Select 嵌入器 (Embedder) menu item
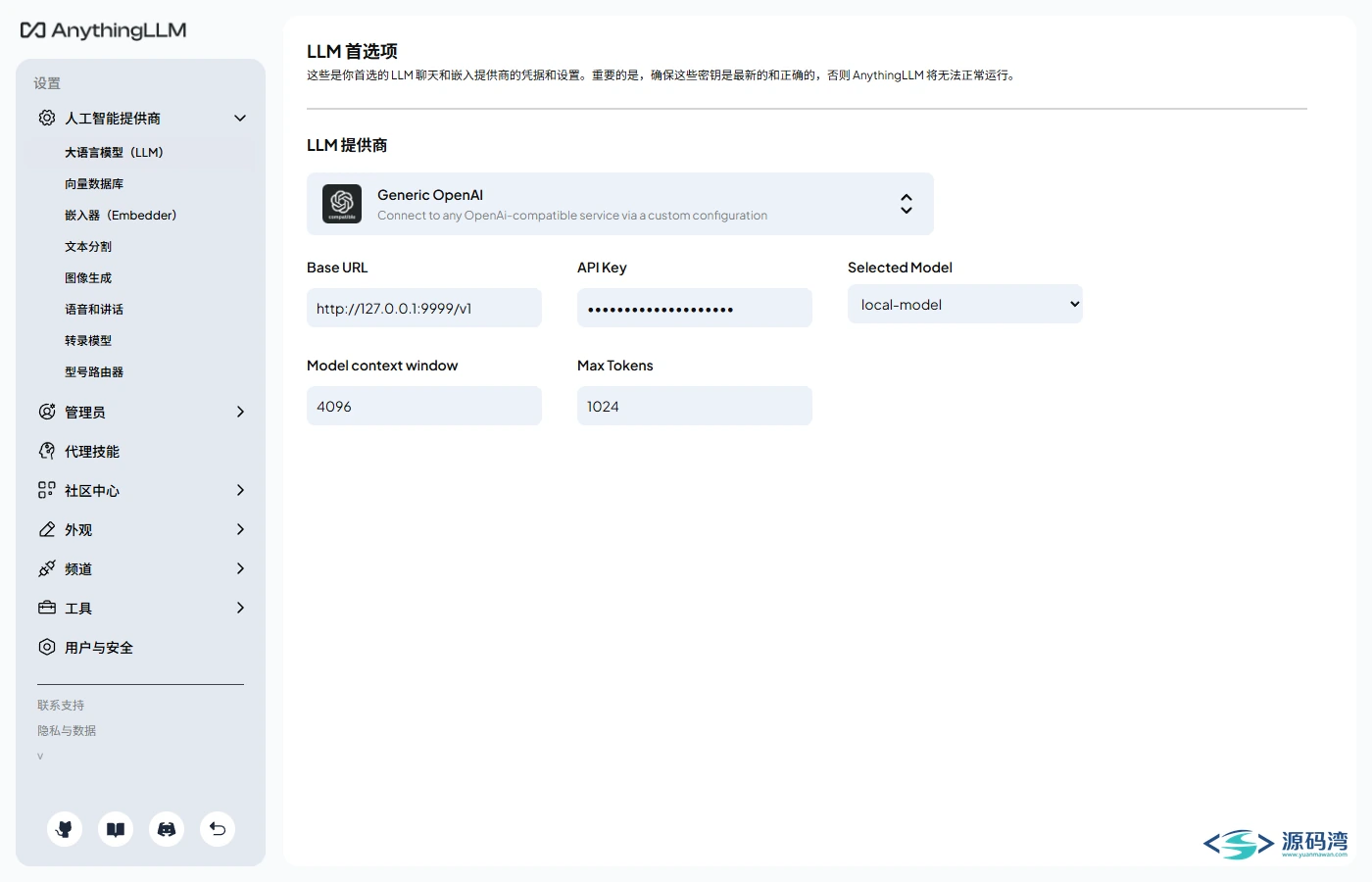The image size is (1372, 882). point(121,215)
